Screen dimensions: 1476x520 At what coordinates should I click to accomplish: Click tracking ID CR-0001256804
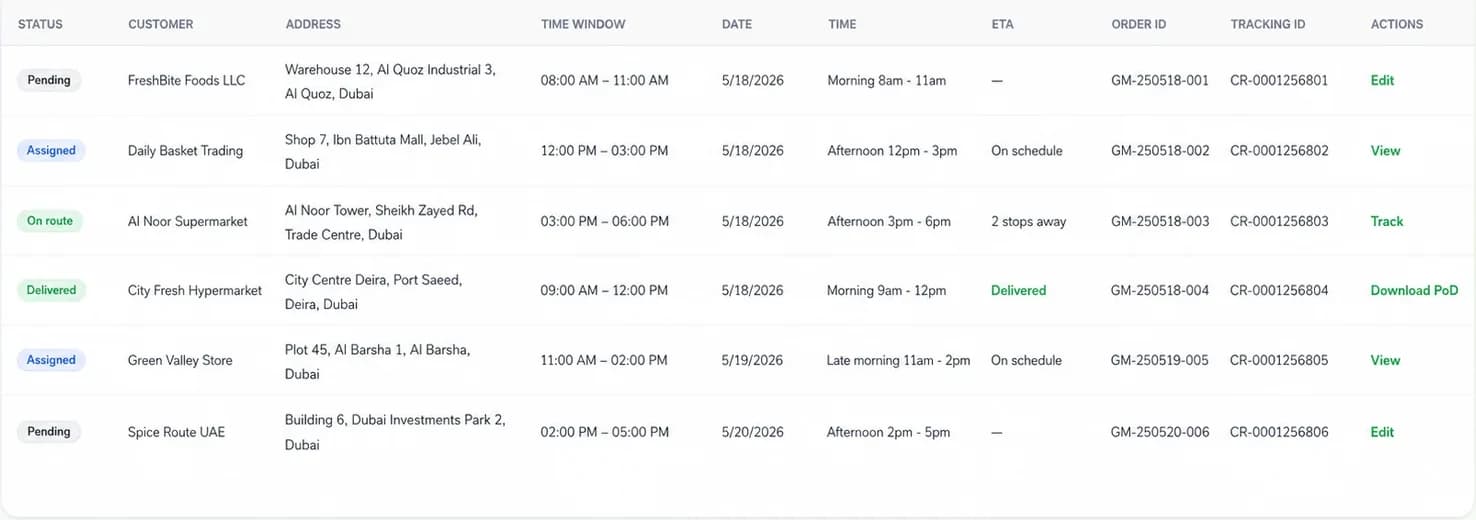(1279, 291)
